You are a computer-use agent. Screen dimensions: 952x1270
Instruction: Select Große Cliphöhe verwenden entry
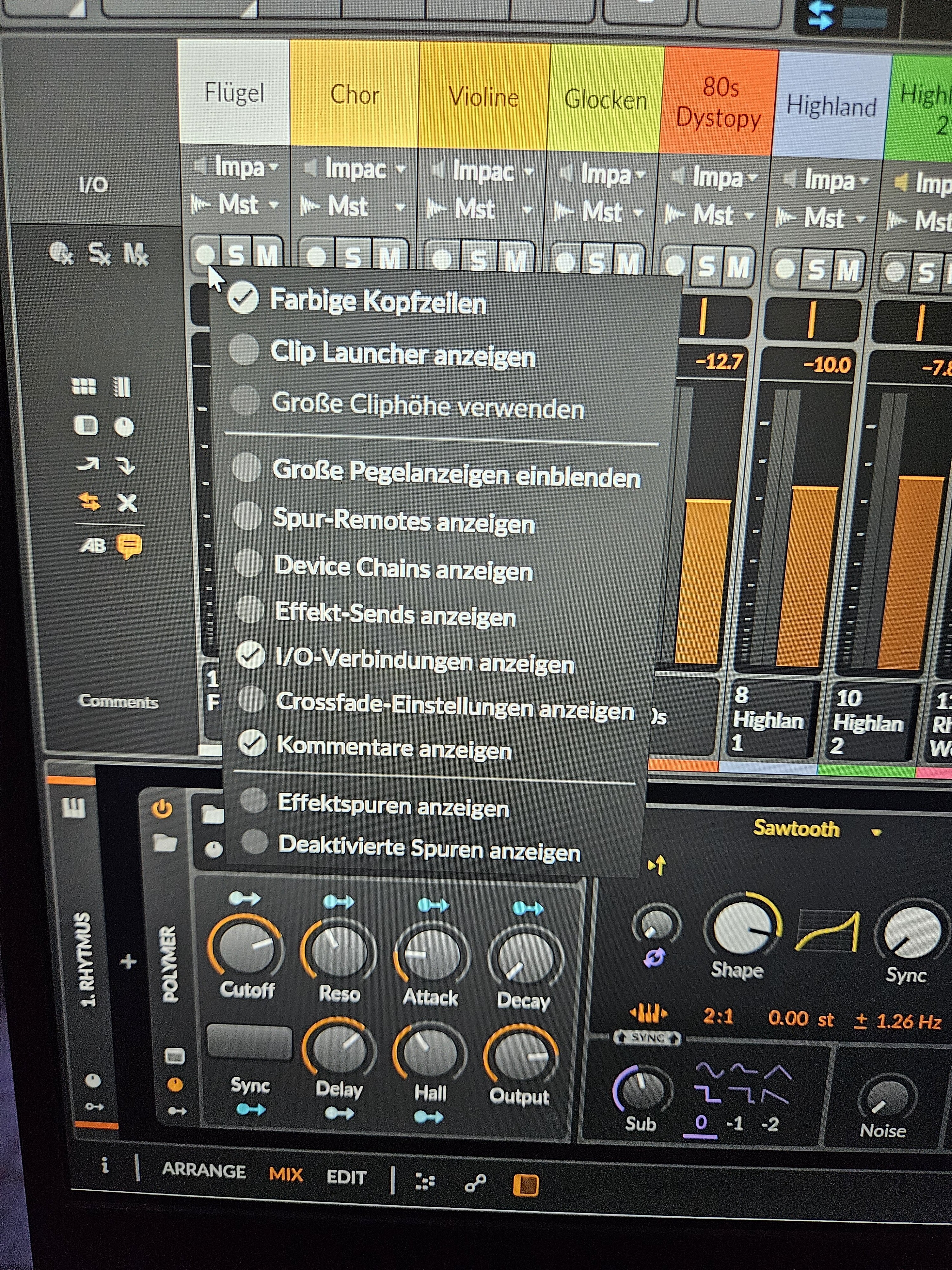(x=407, y=404)
